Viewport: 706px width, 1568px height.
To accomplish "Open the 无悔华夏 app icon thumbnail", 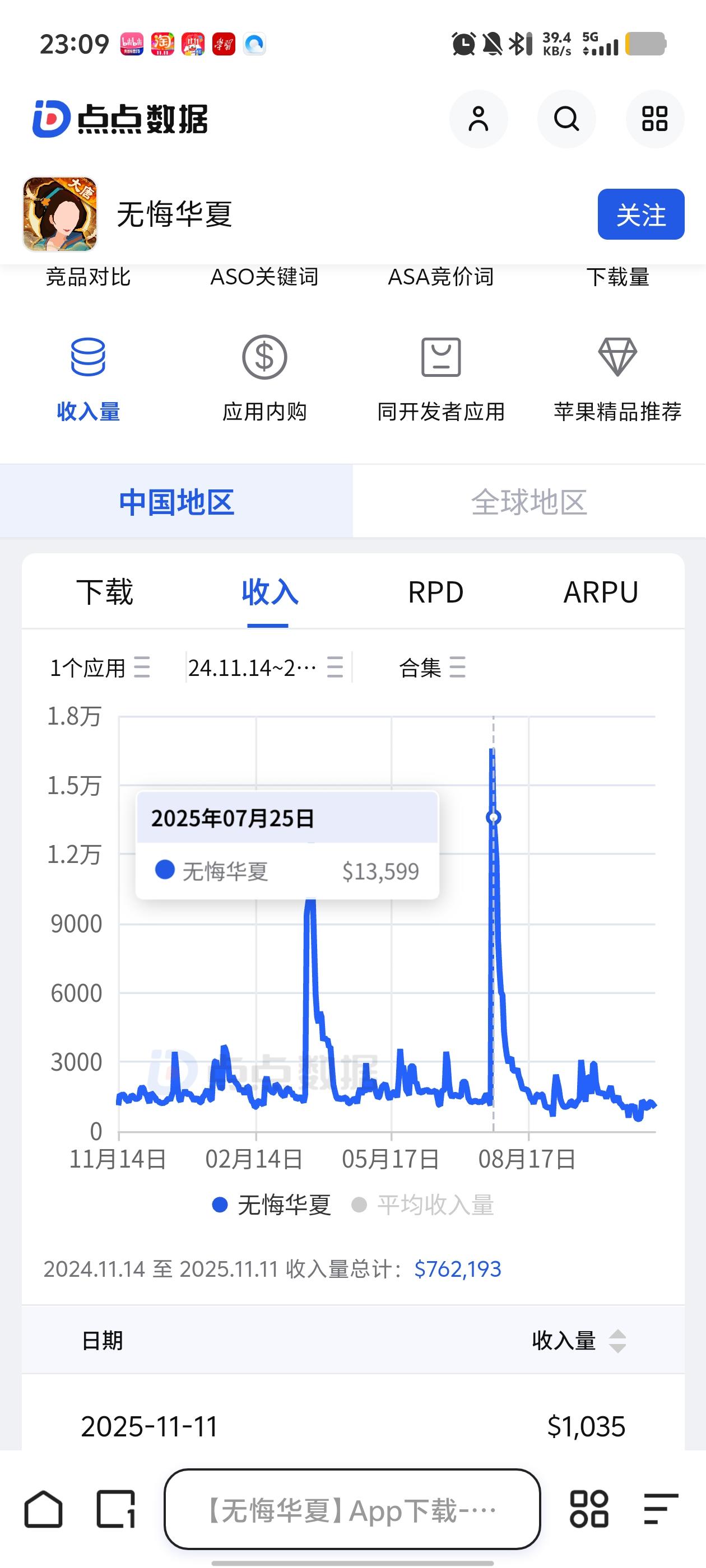I will click(60, 214).
